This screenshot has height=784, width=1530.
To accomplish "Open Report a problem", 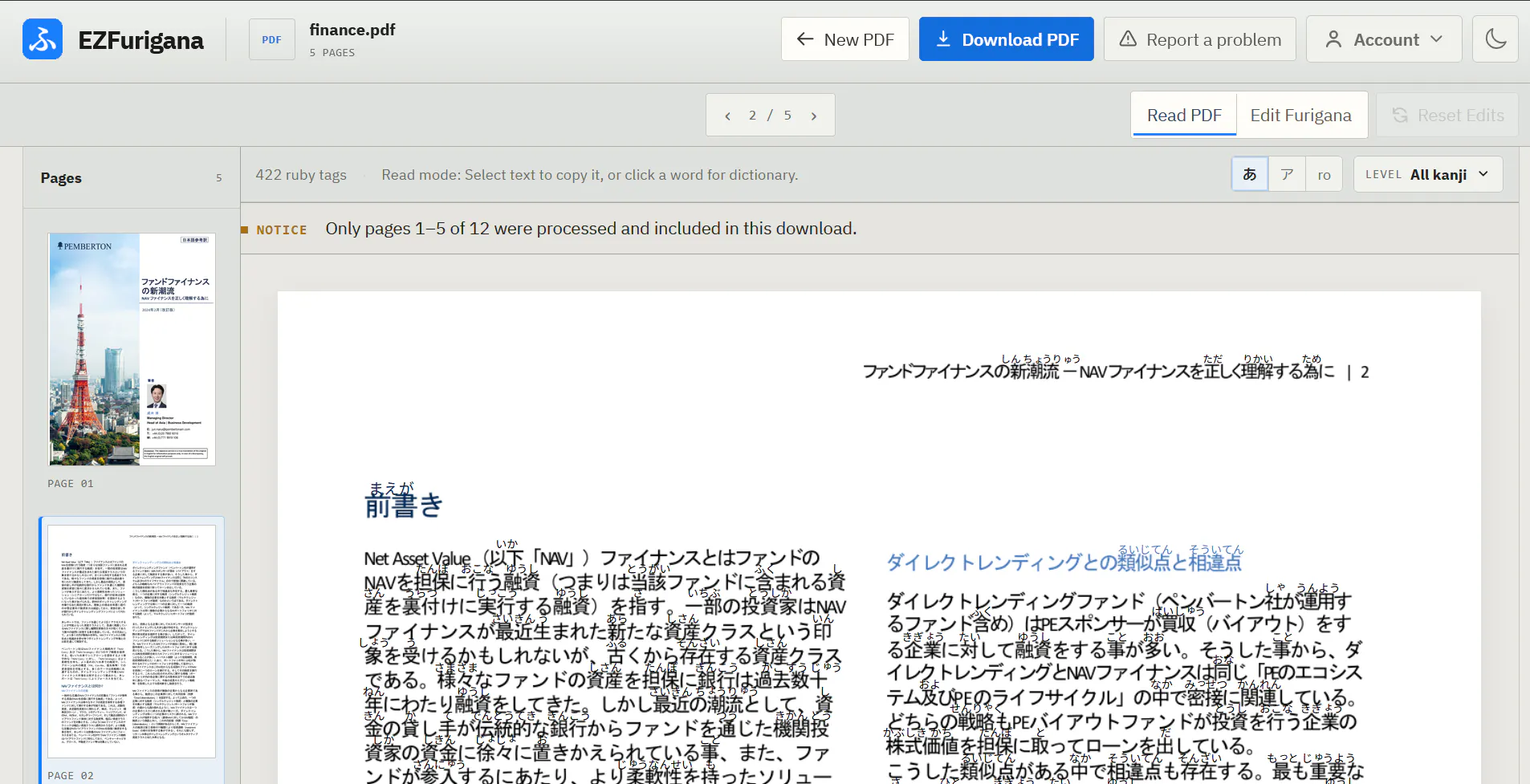I will [1200, 39].
